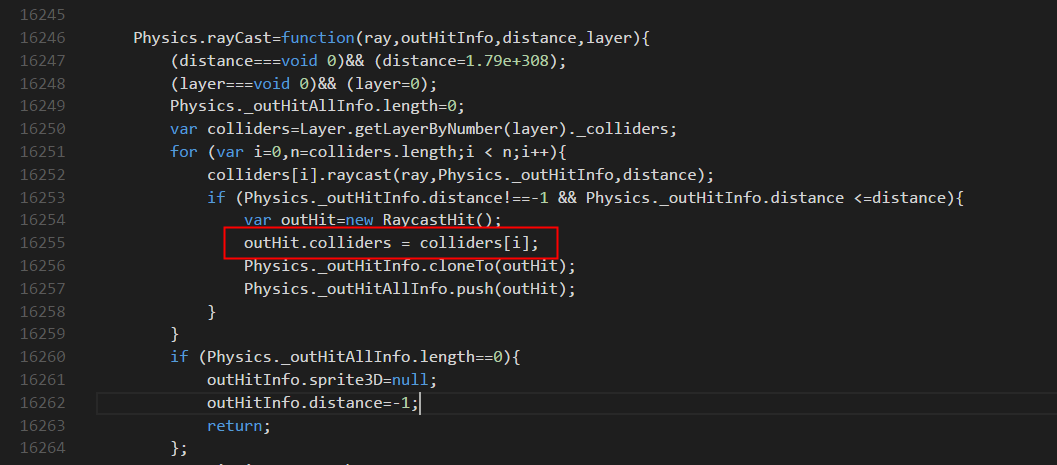Click line number 16262 in the gutter

point(42,402)
